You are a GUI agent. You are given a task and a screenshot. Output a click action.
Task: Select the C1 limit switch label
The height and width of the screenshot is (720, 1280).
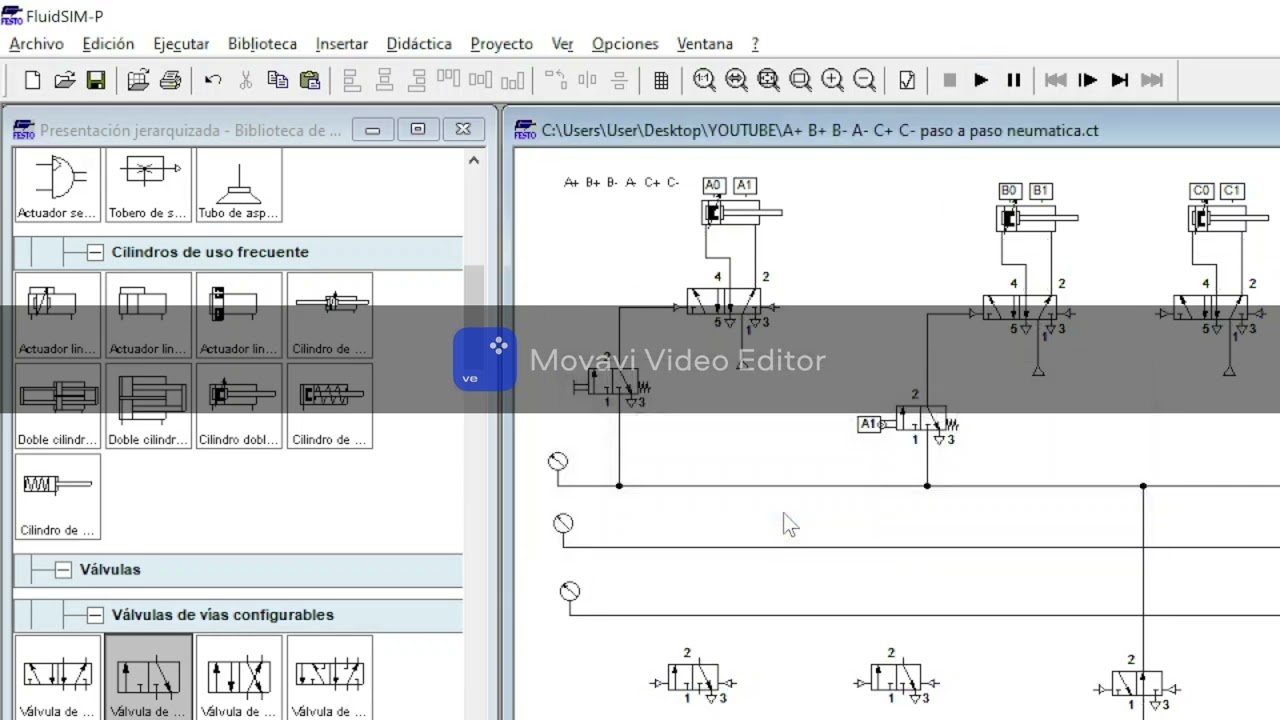[x=1232, y=191]
